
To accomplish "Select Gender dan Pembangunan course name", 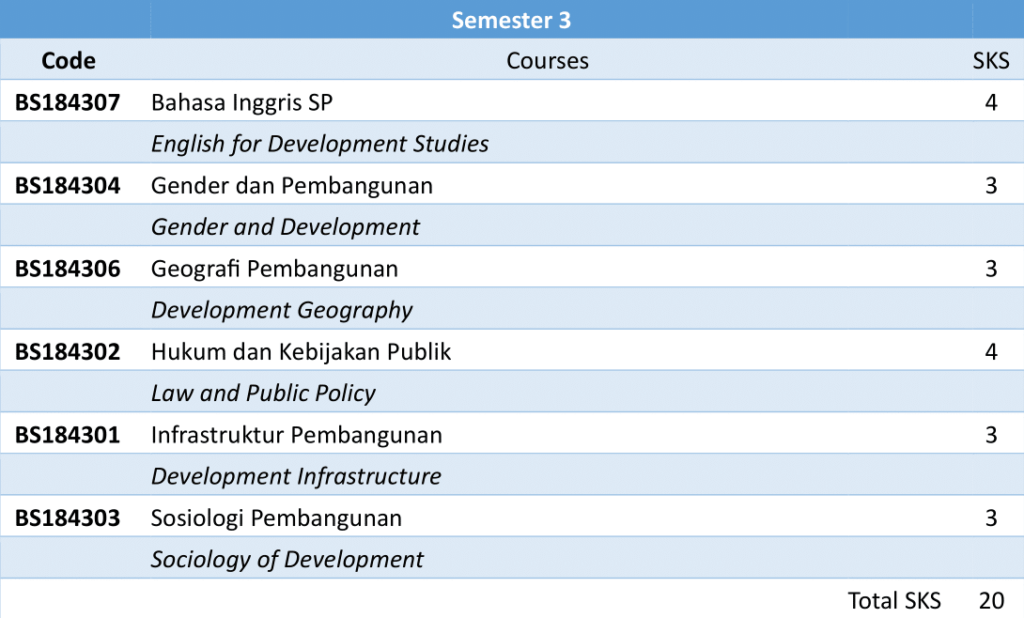I will [x=292, y=186].
